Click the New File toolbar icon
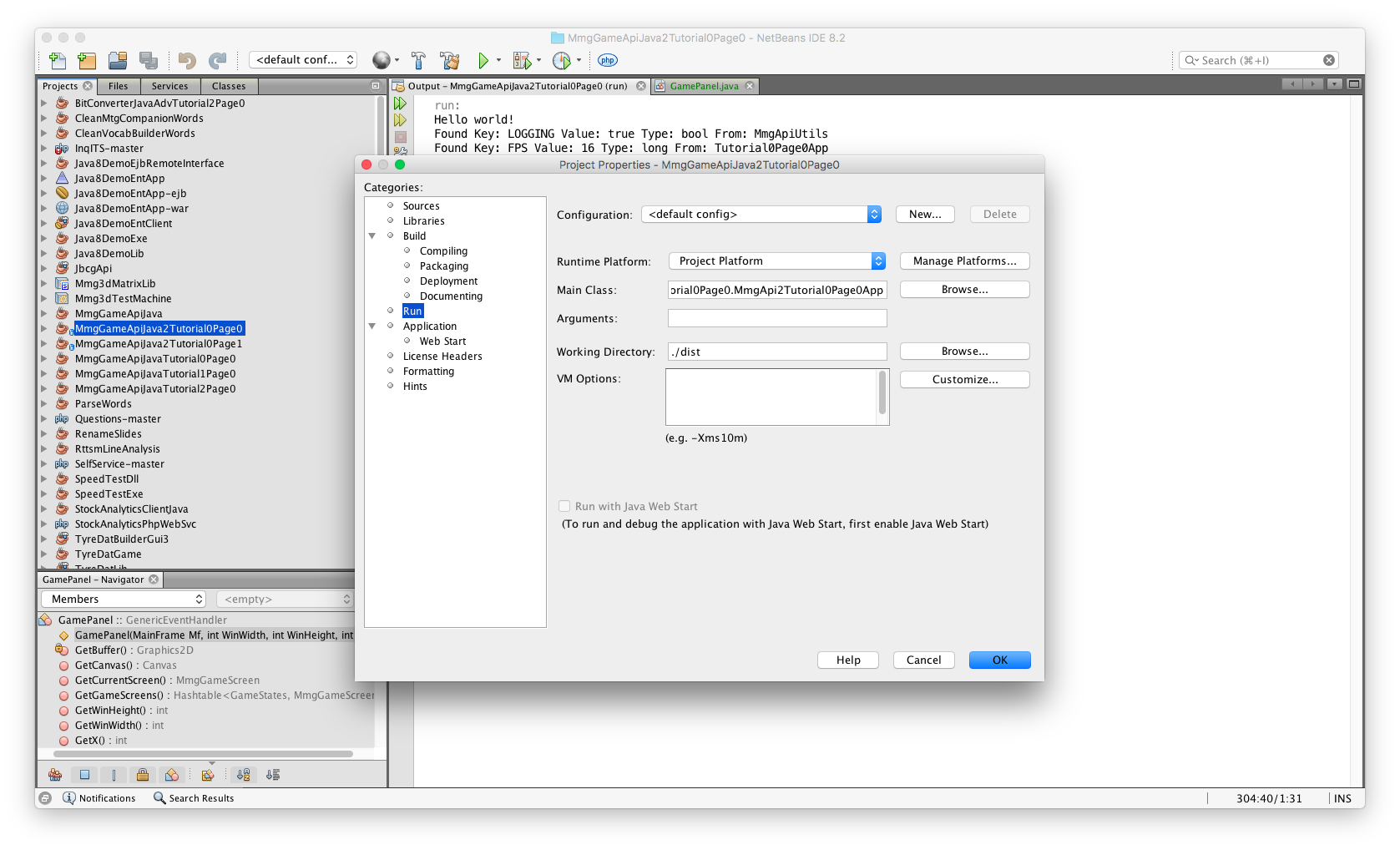The image size is (1400, 850). pos(58,60)
